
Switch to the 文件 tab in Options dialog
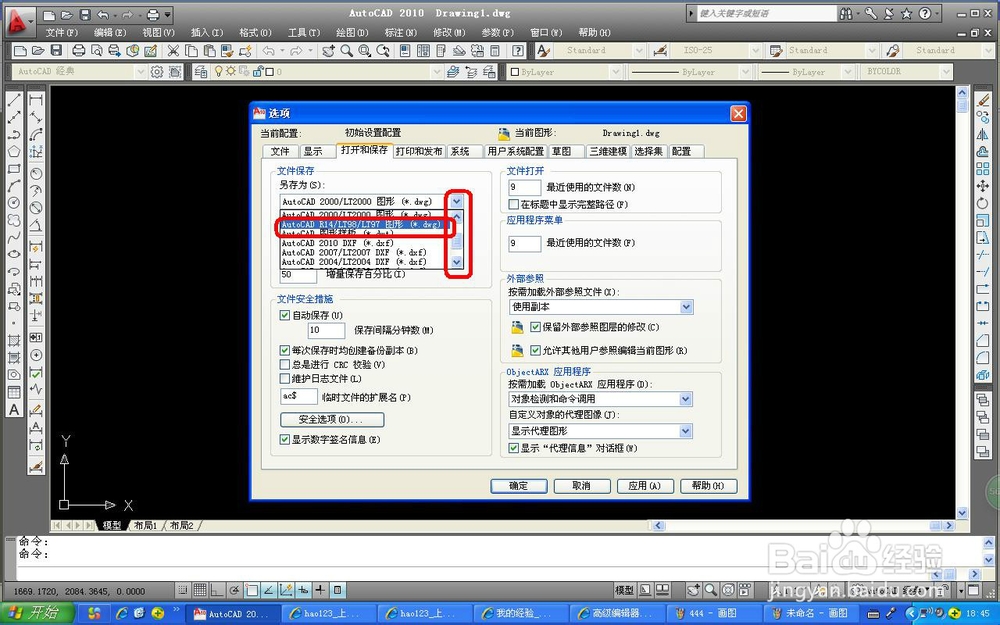[x=280, y=151]
